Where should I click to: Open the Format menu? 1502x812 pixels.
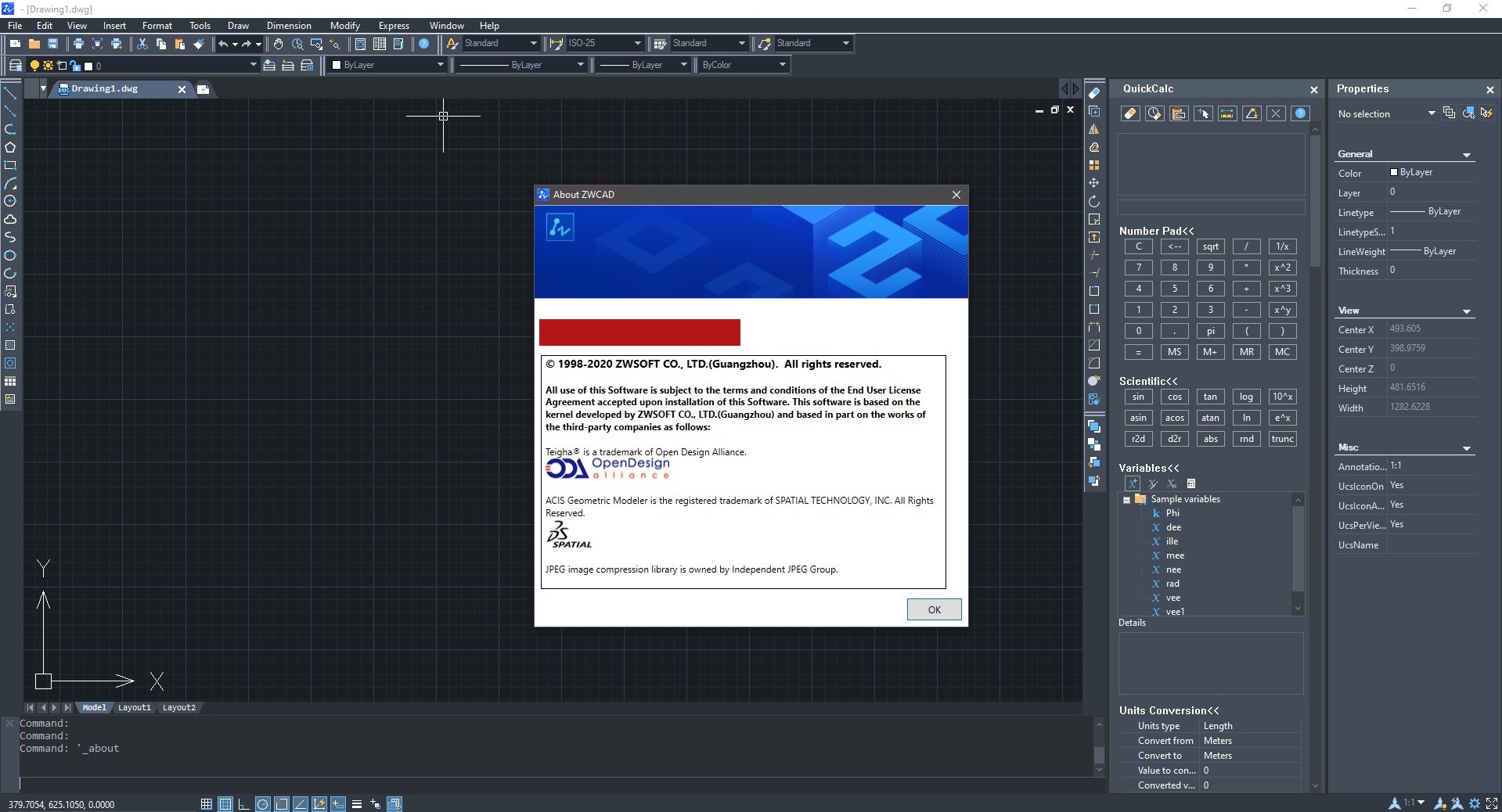(x=157, y=26)
